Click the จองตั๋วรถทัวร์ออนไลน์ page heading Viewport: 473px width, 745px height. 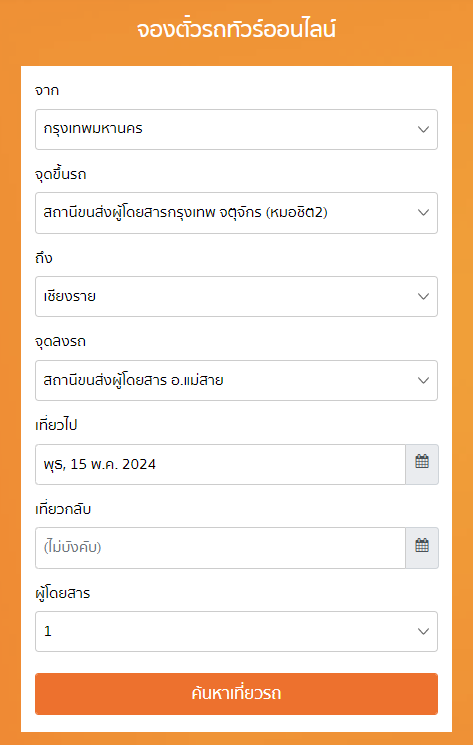click(x=236, y=29)
